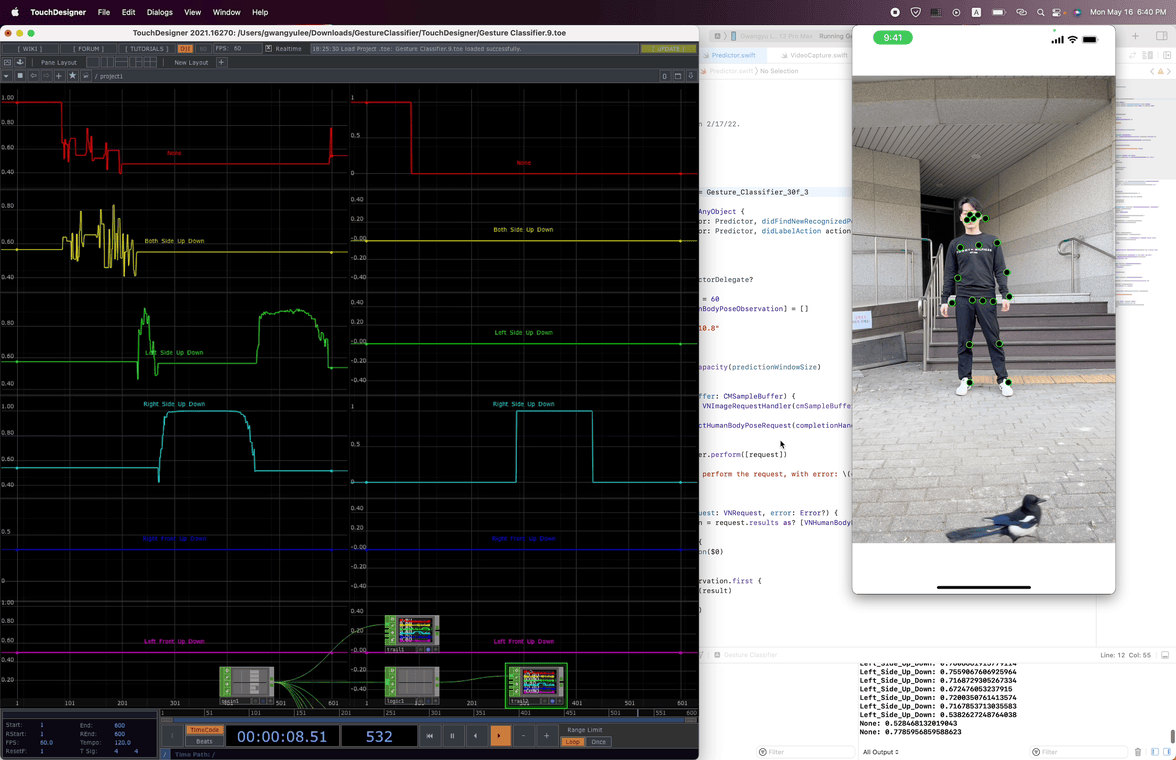Screen dimensions: 1176x760
Task: Select Beats display mode
Action: point(205,741)
